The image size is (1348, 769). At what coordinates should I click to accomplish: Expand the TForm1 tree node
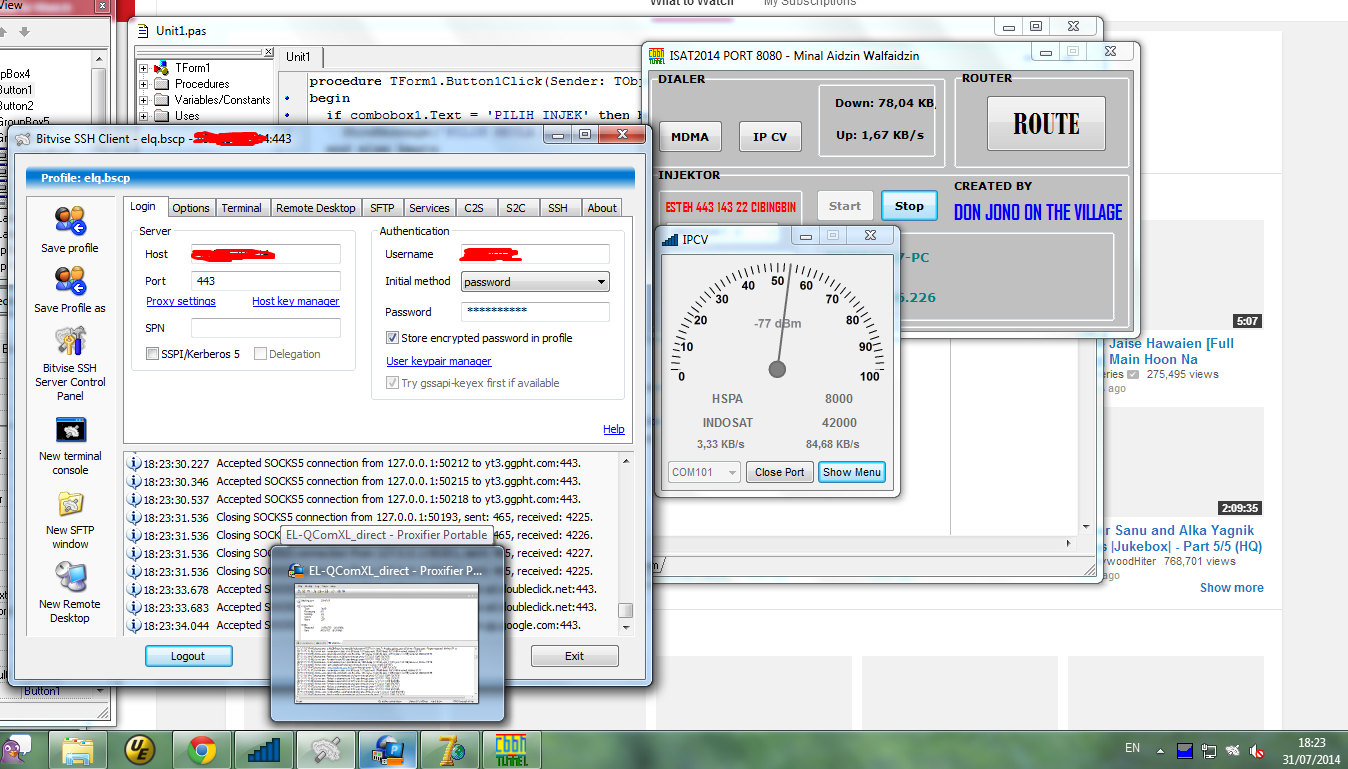click(x=144, y=69)
